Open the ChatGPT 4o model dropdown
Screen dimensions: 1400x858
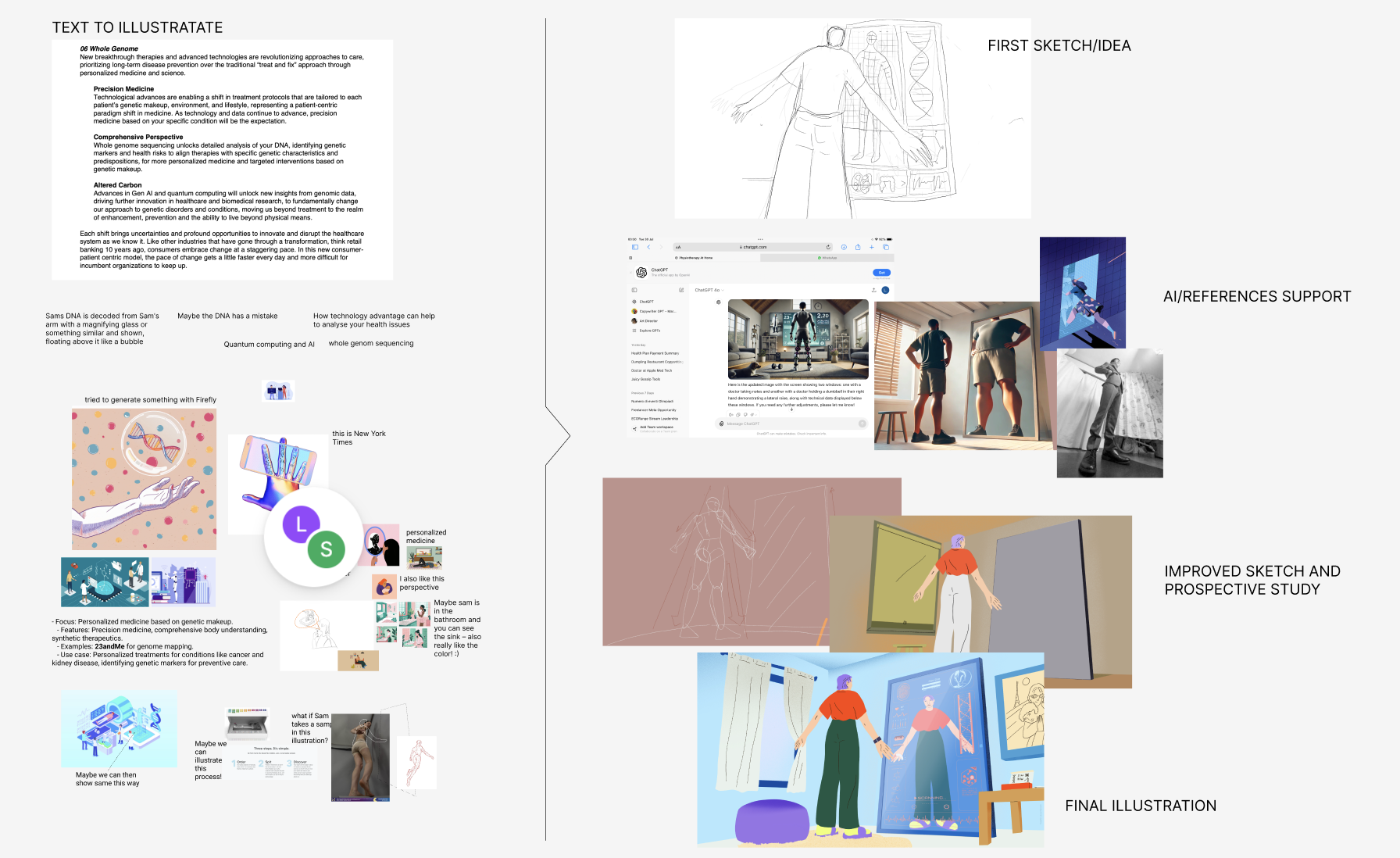click(709, 290)
